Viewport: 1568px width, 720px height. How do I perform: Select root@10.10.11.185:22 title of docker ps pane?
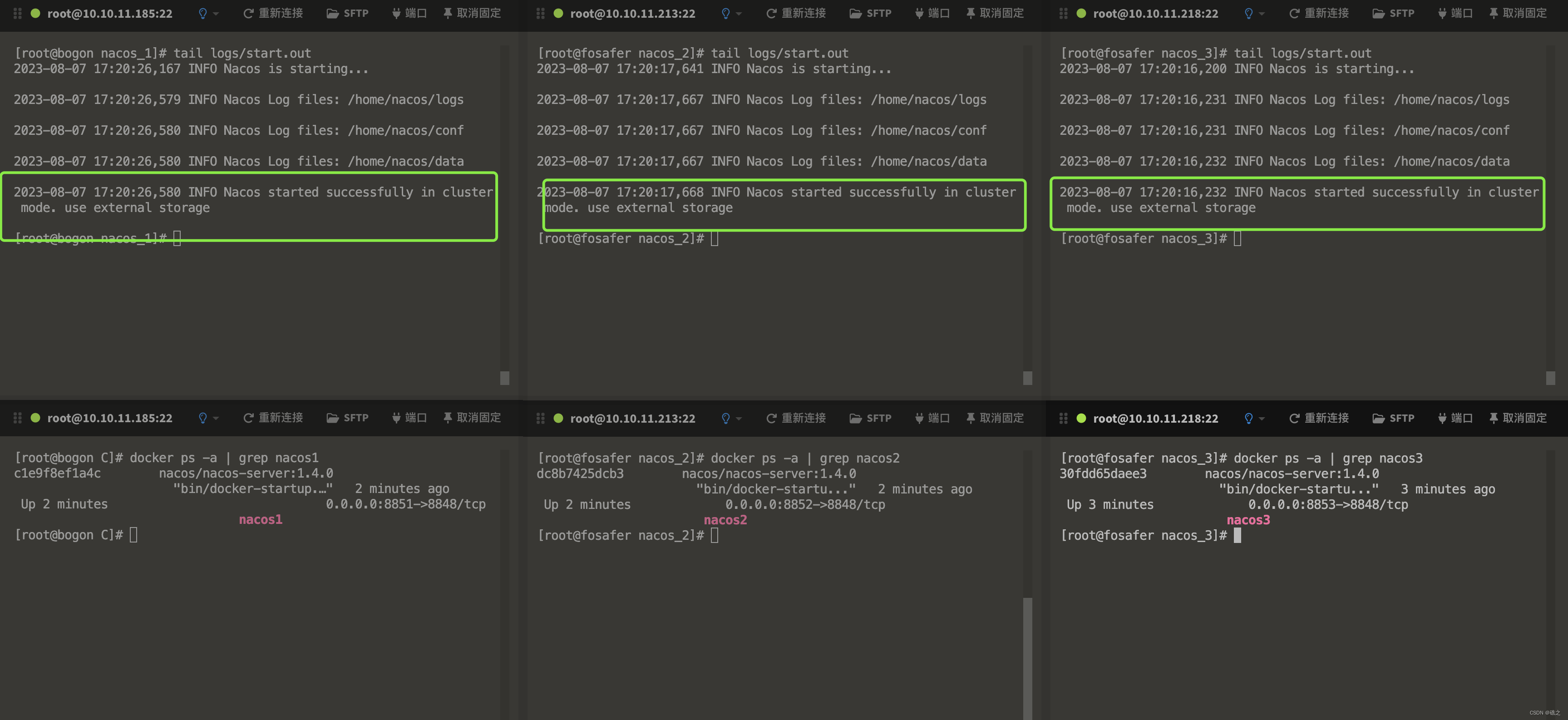pos(109,418)
